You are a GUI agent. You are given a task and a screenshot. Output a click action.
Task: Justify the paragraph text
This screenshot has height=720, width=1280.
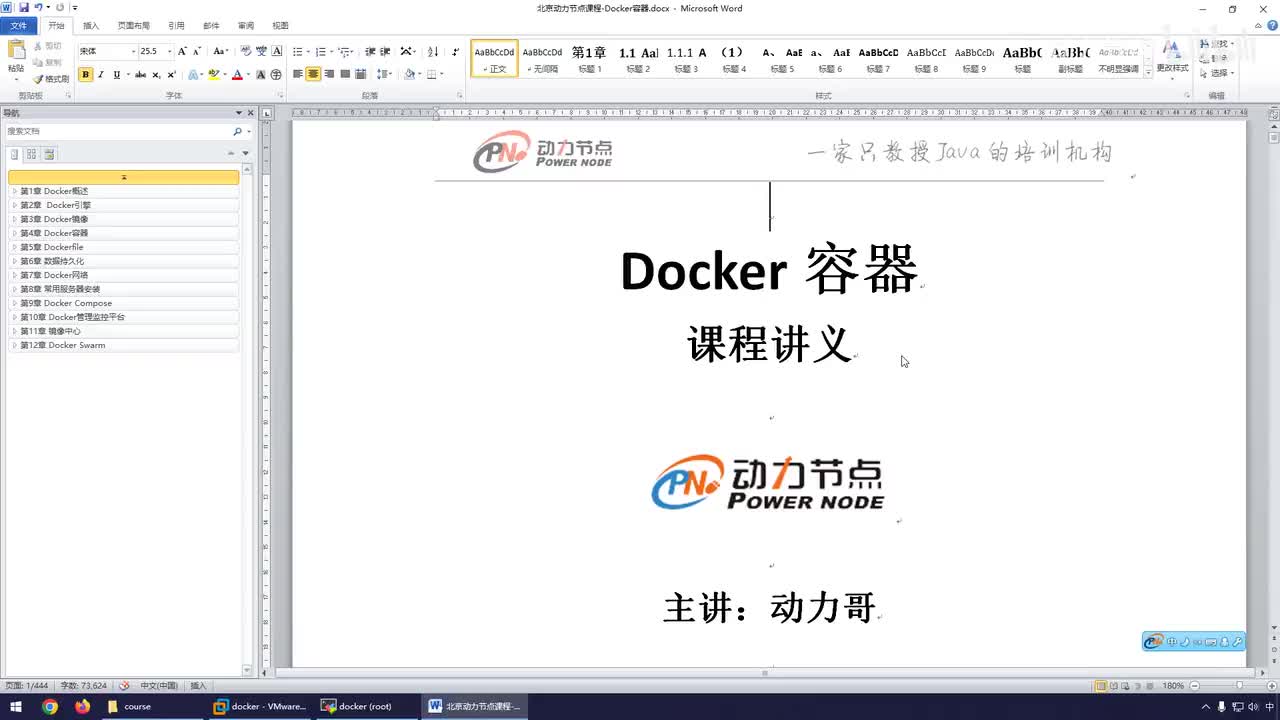345,75
